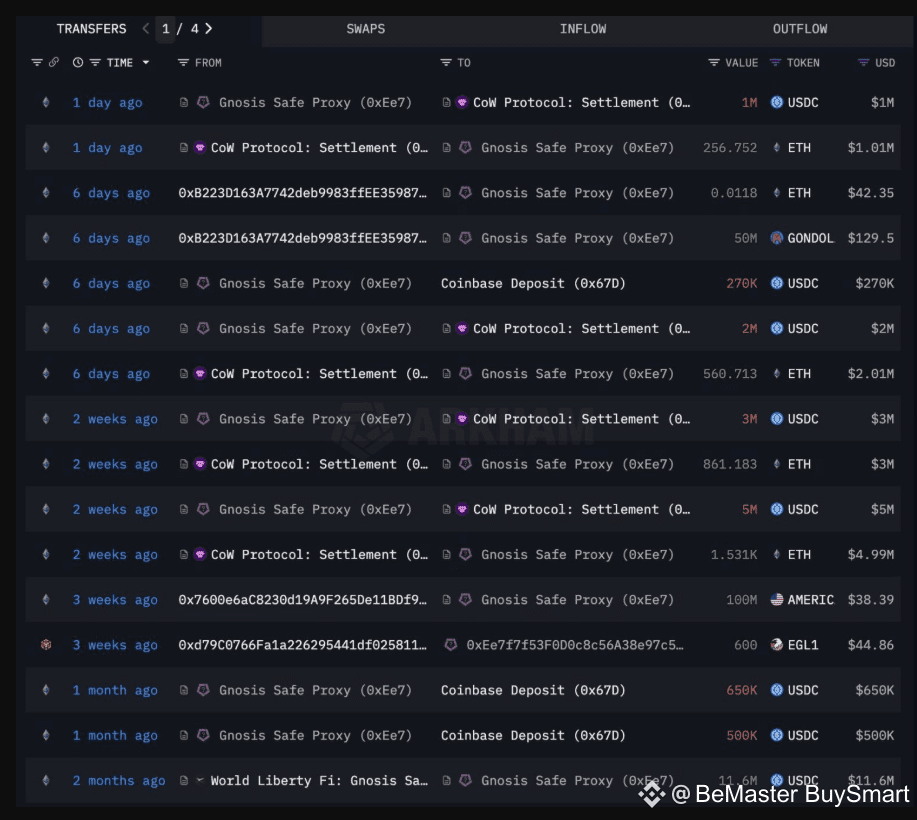The height and width of the screenshot is (820, 917).
Task: Open TIME sort dropdown arrow
Action: click(x=146, y=63)
